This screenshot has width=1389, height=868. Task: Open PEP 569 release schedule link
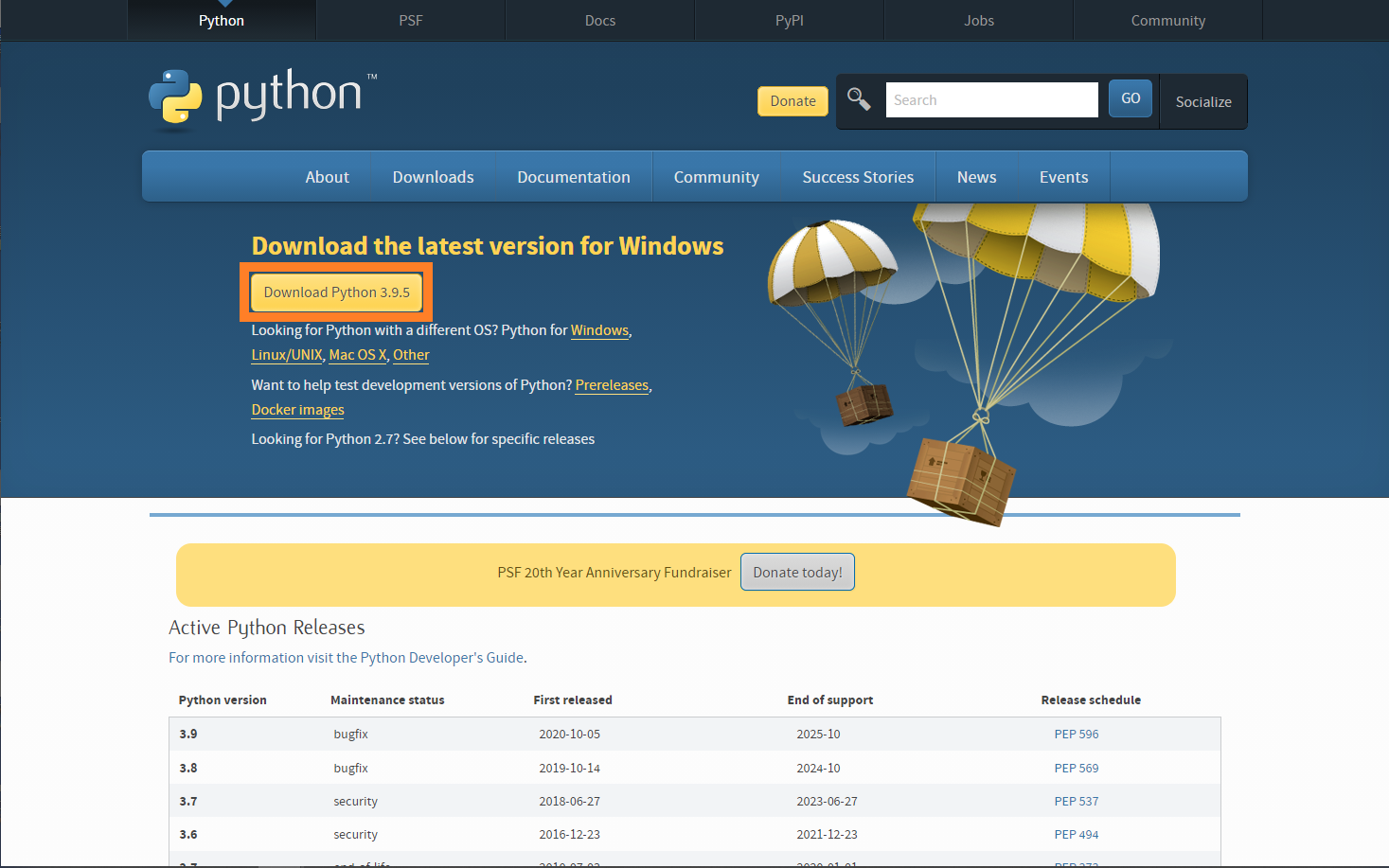[x=1077, y=769]
